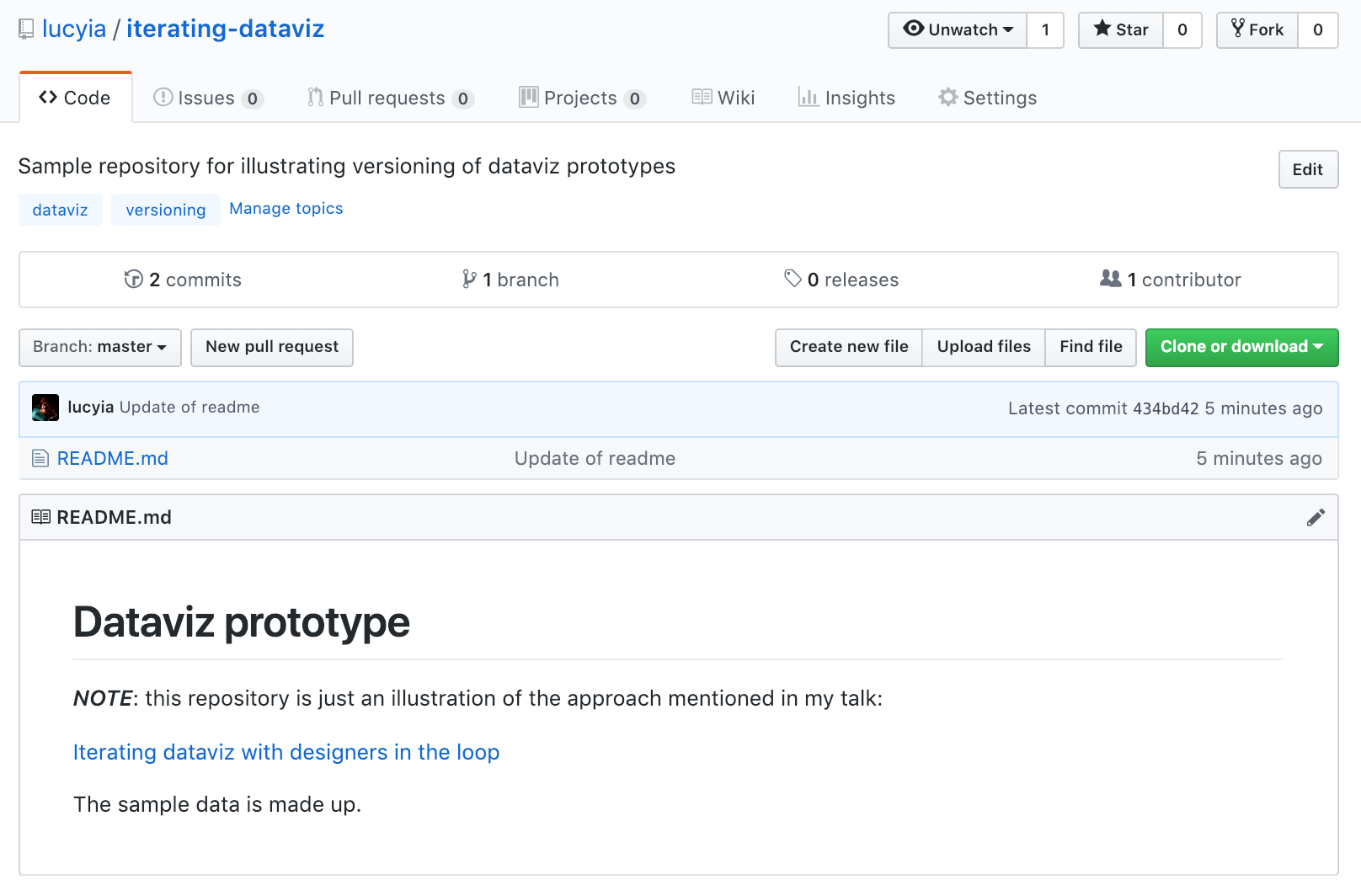The image size is (1361, 896).
Task: Open the README.md file link
Action: coord(113,459)
